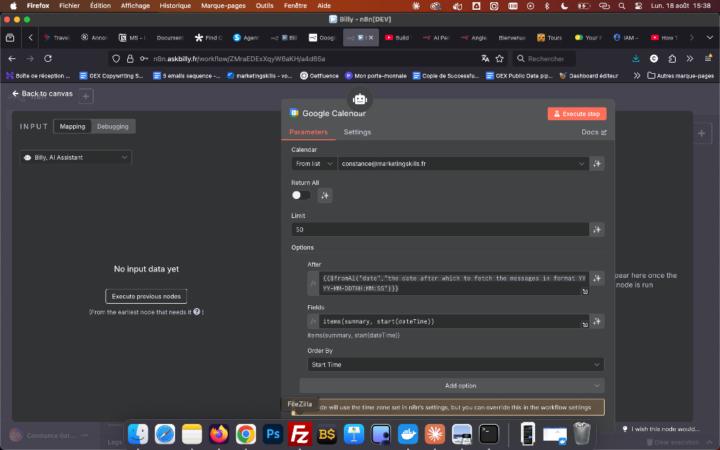Screen dimensions: 720x450
Task: Open Safari from the Dock
Action: pyautogui.click(x=165, y=434)
